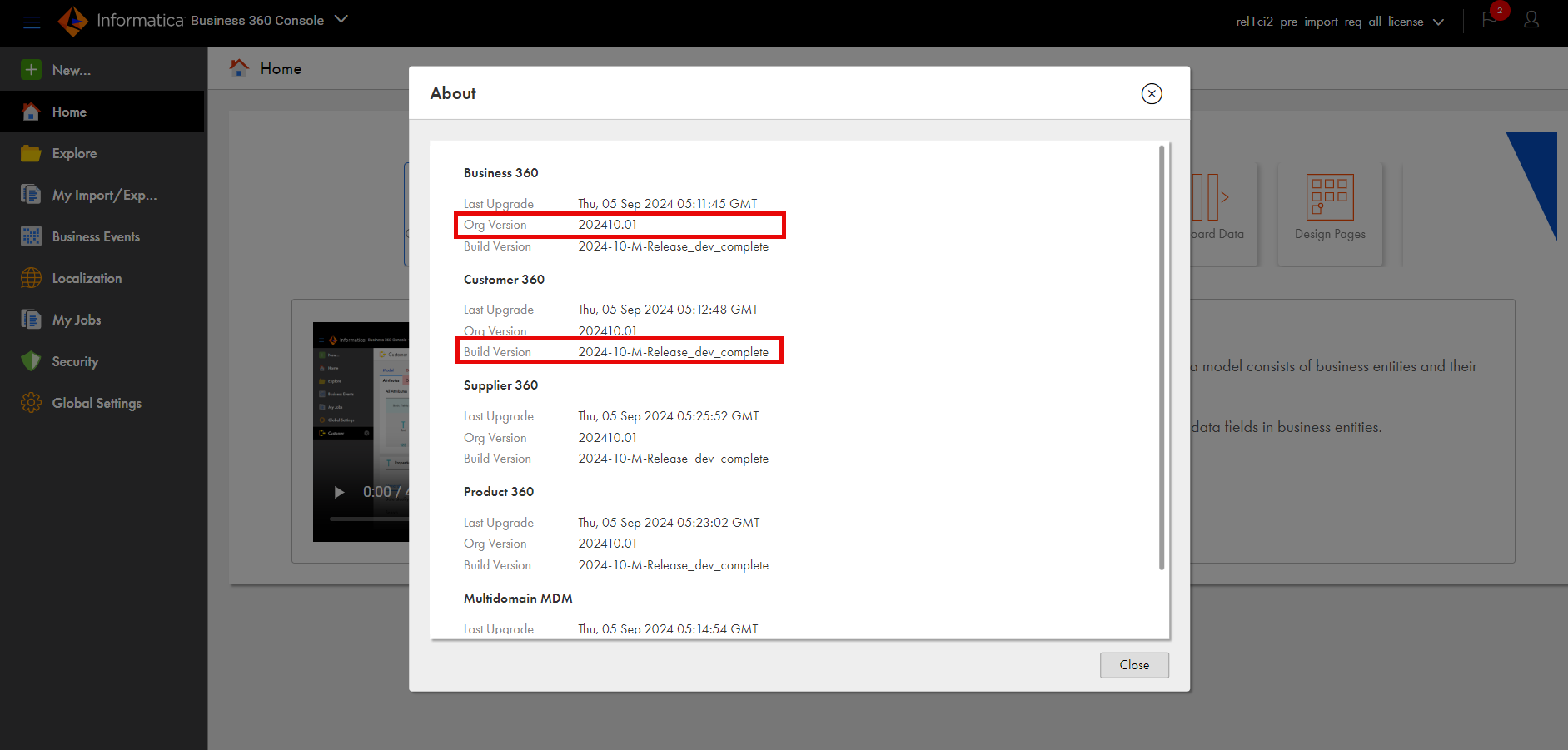The height and width of the screenshot is (750, 1568).
Task: Click the About dialog title
Action: pyautogui.click(x=453, y=93)
